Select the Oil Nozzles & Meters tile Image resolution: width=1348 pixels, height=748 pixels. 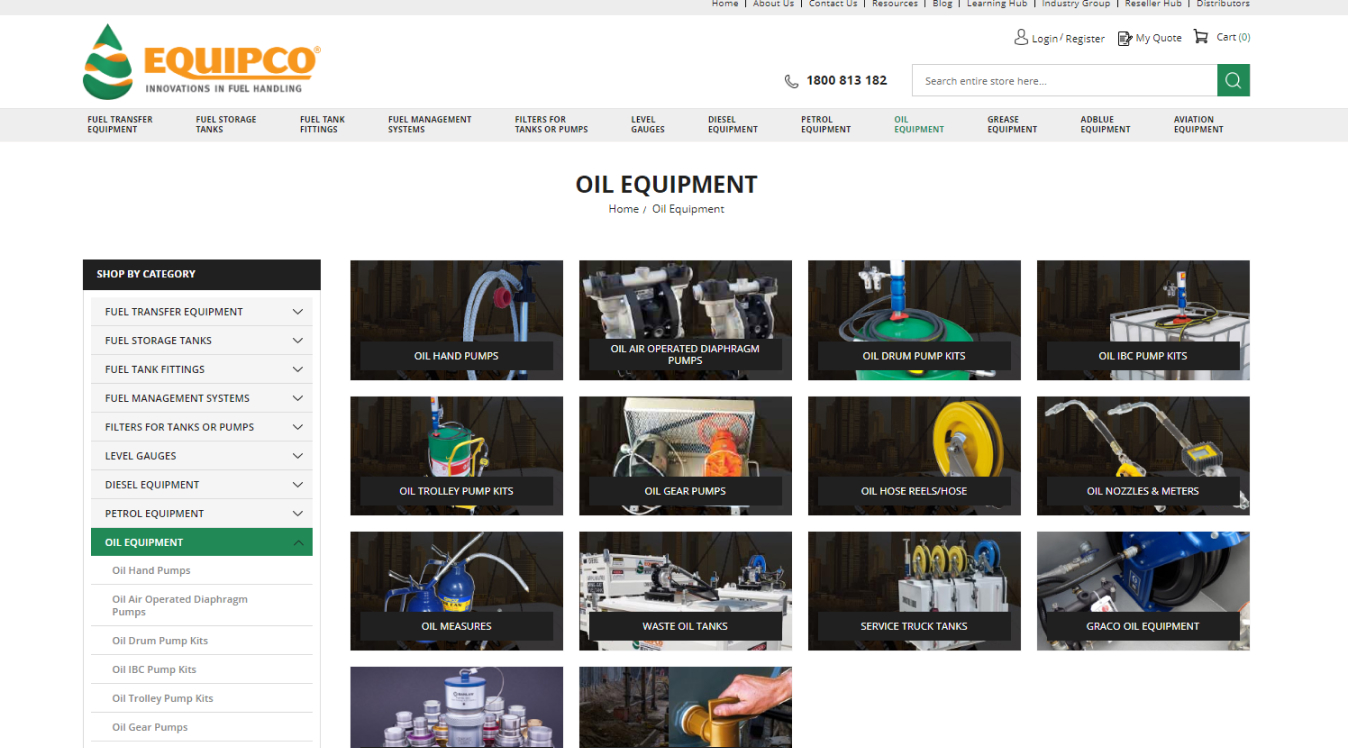pos(1143,456)
